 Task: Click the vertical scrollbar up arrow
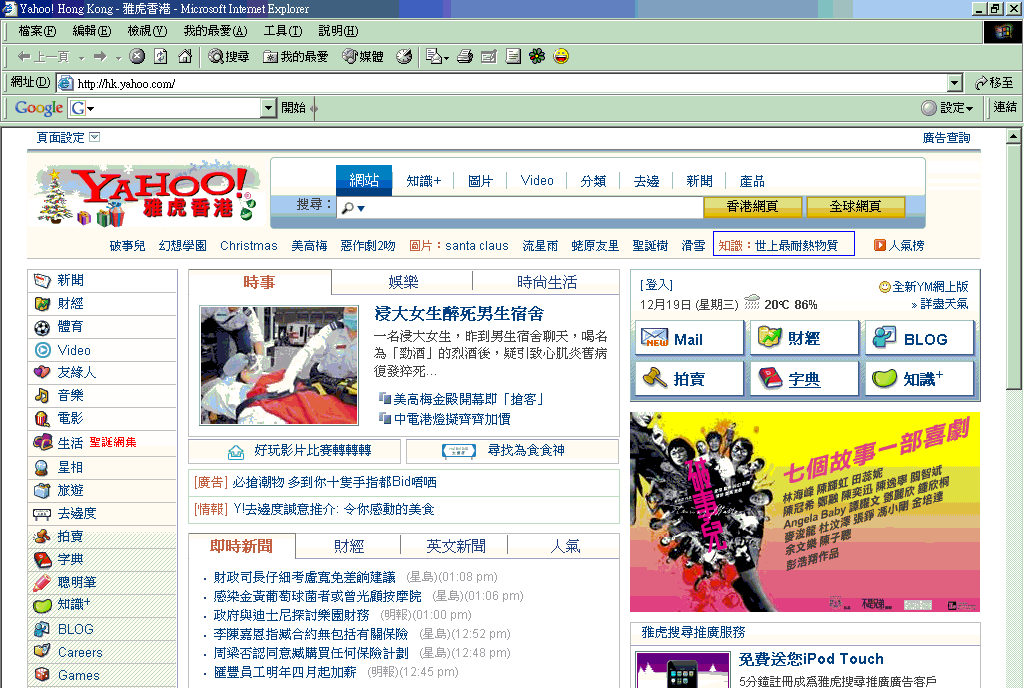(1013, 136)
